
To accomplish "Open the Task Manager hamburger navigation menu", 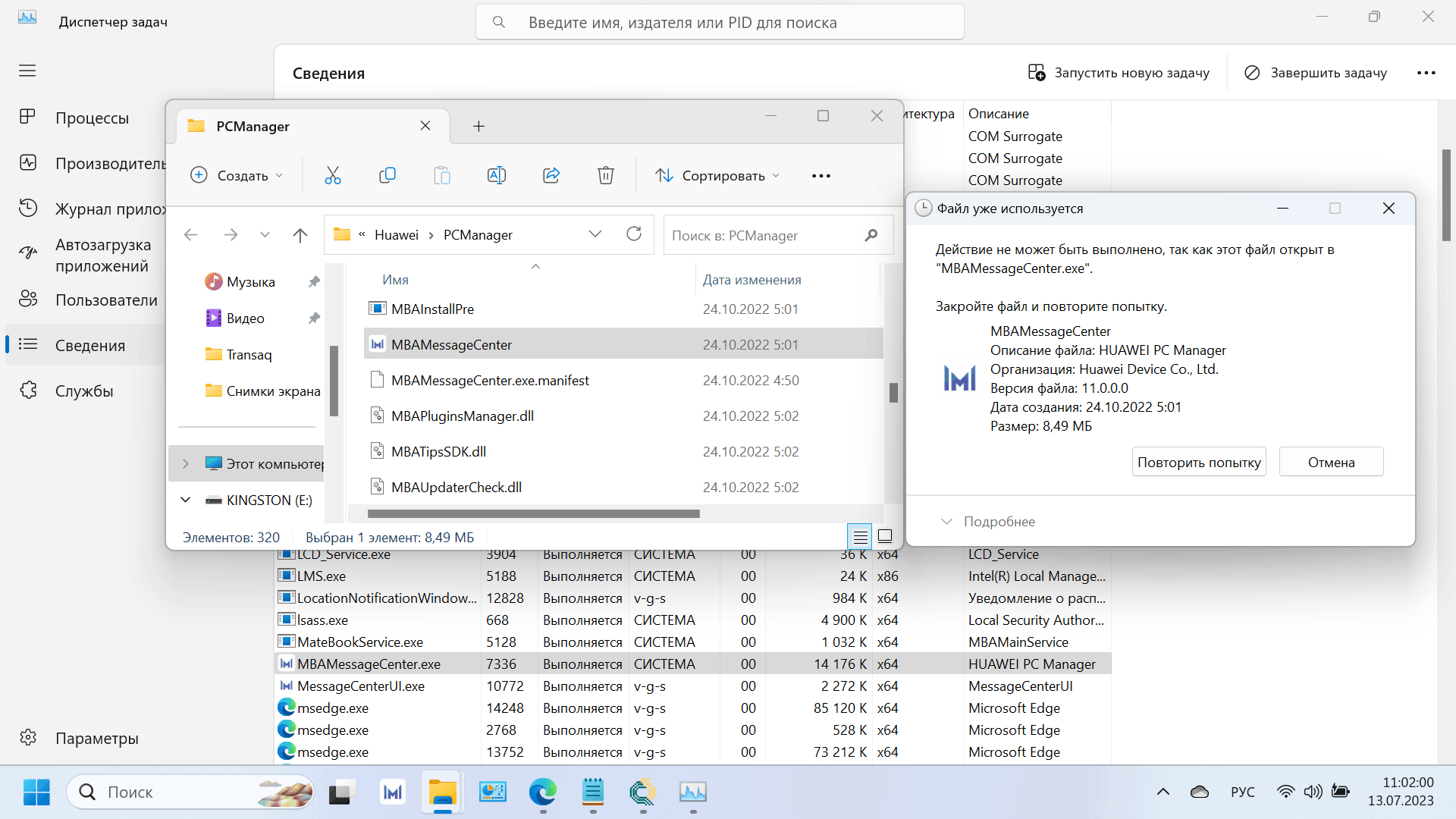I will point(27,71).
